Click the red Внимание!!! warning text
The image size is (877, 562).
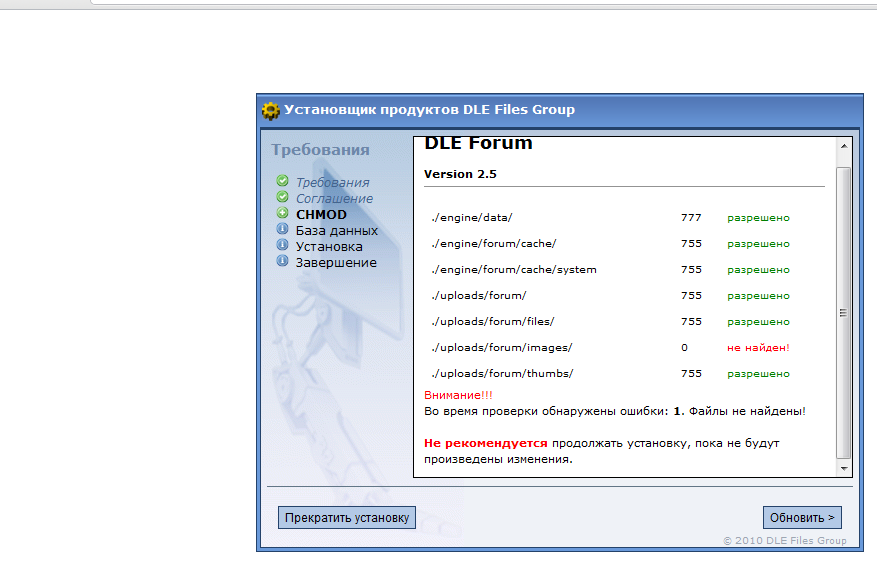pyautogui.click(x=458, y=395)
